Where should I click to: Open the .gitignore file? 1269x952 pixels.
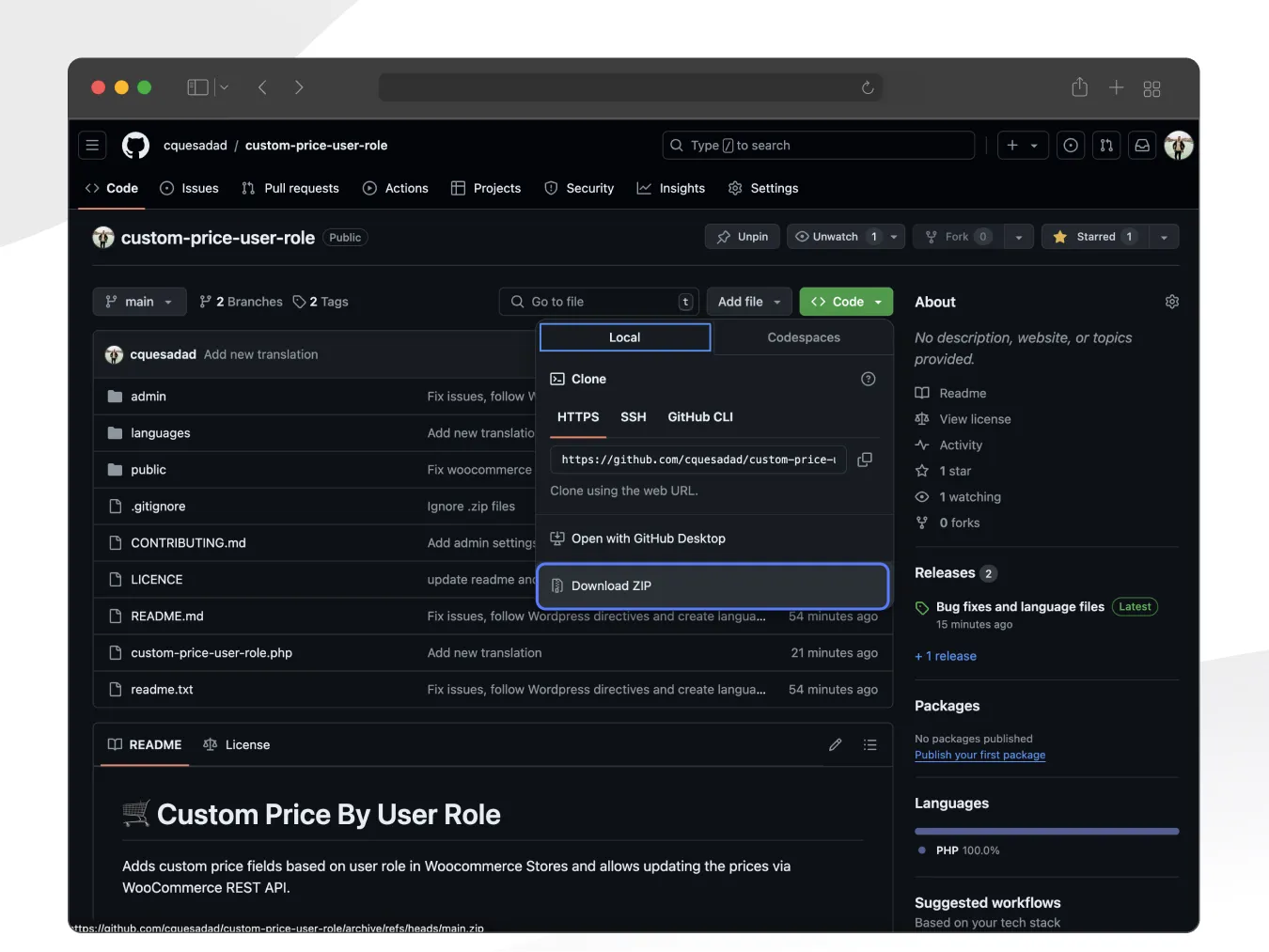[x=159, y=507]
